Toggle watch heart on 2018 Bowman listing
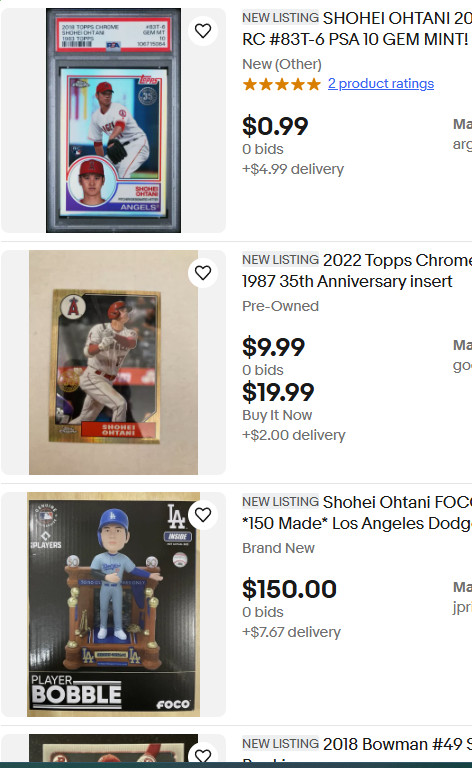Image resolution: width=472 pixels, height=768 pixels. pyautogui.click(x=203, y=754)
